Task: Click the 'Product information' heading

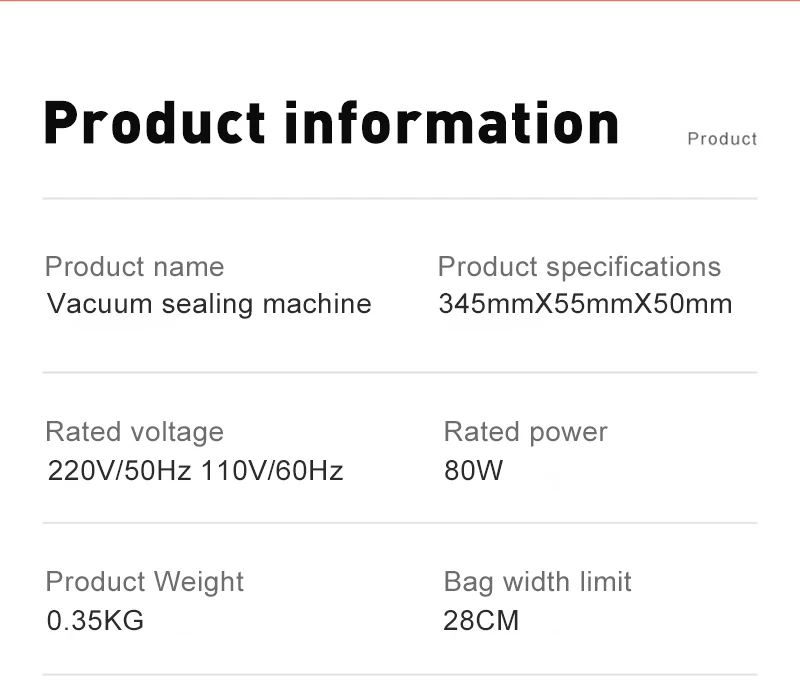Action: 332,123
